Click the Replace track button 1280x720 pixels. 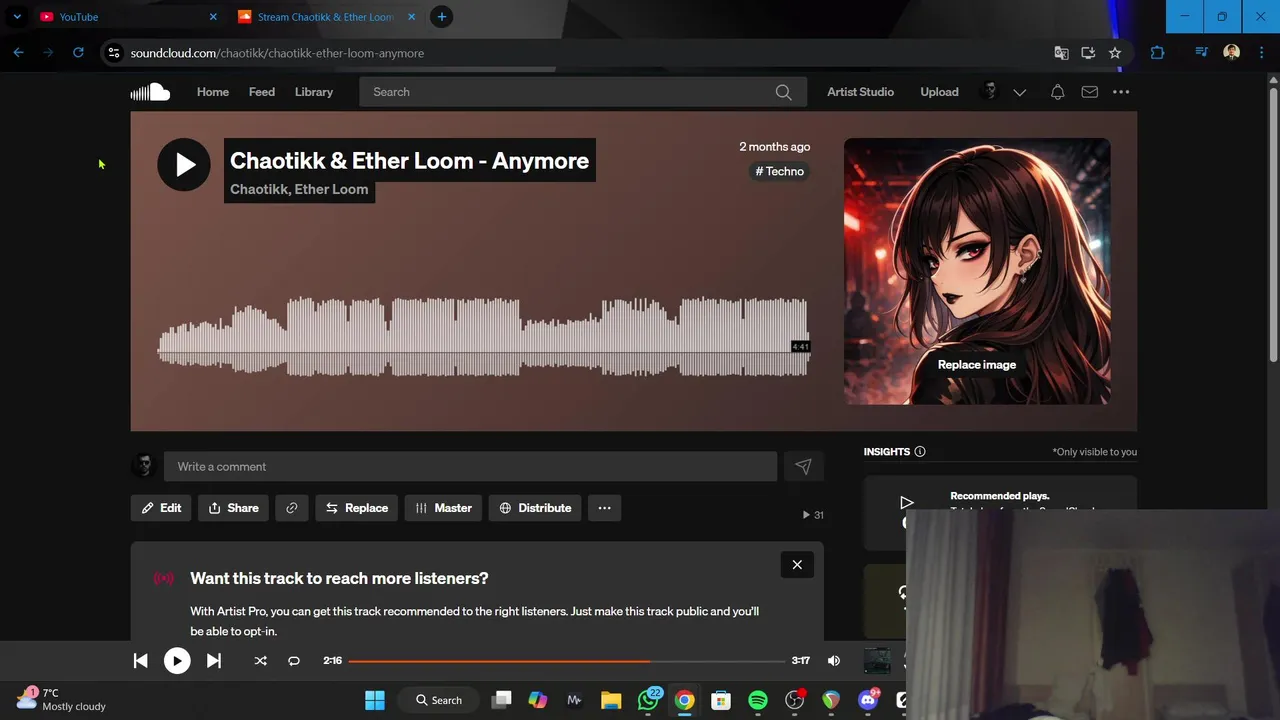click(357, 508)
